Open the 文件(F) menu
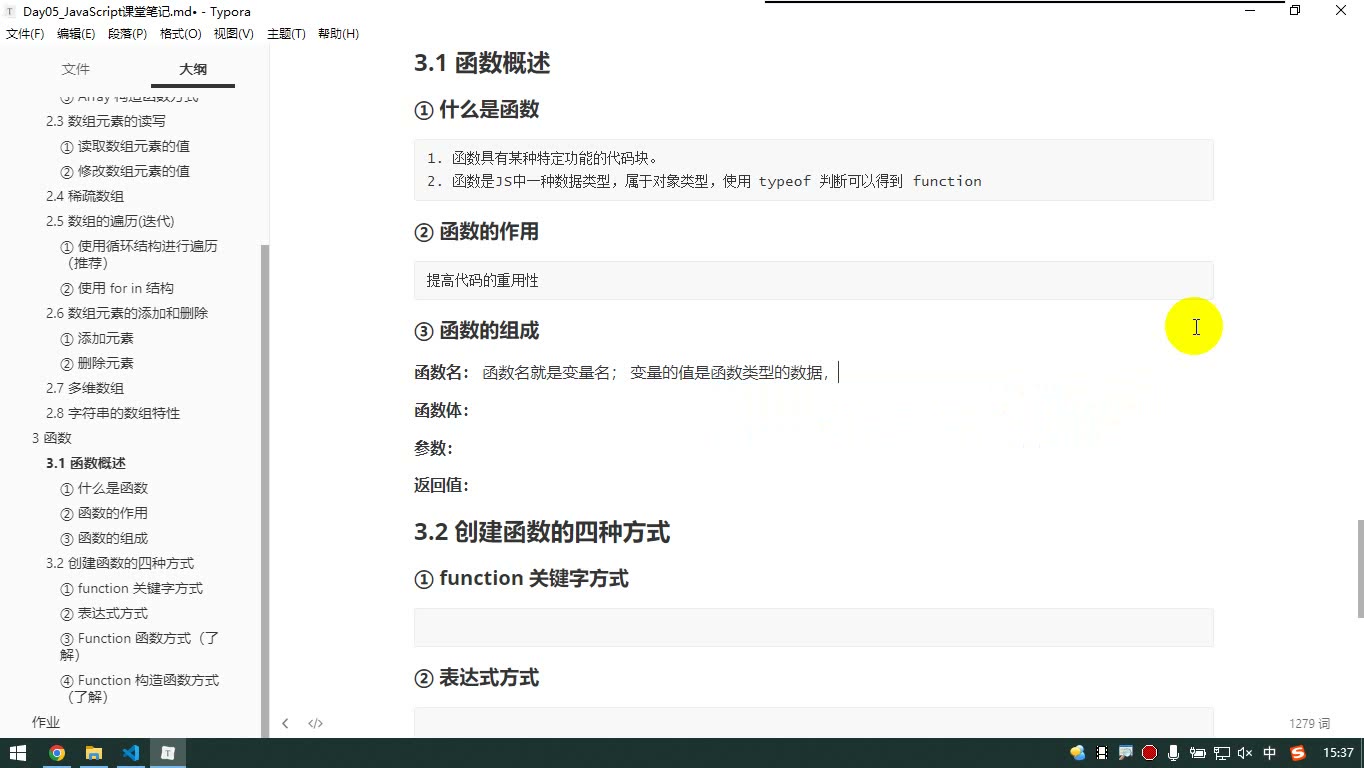 (25, 34)
